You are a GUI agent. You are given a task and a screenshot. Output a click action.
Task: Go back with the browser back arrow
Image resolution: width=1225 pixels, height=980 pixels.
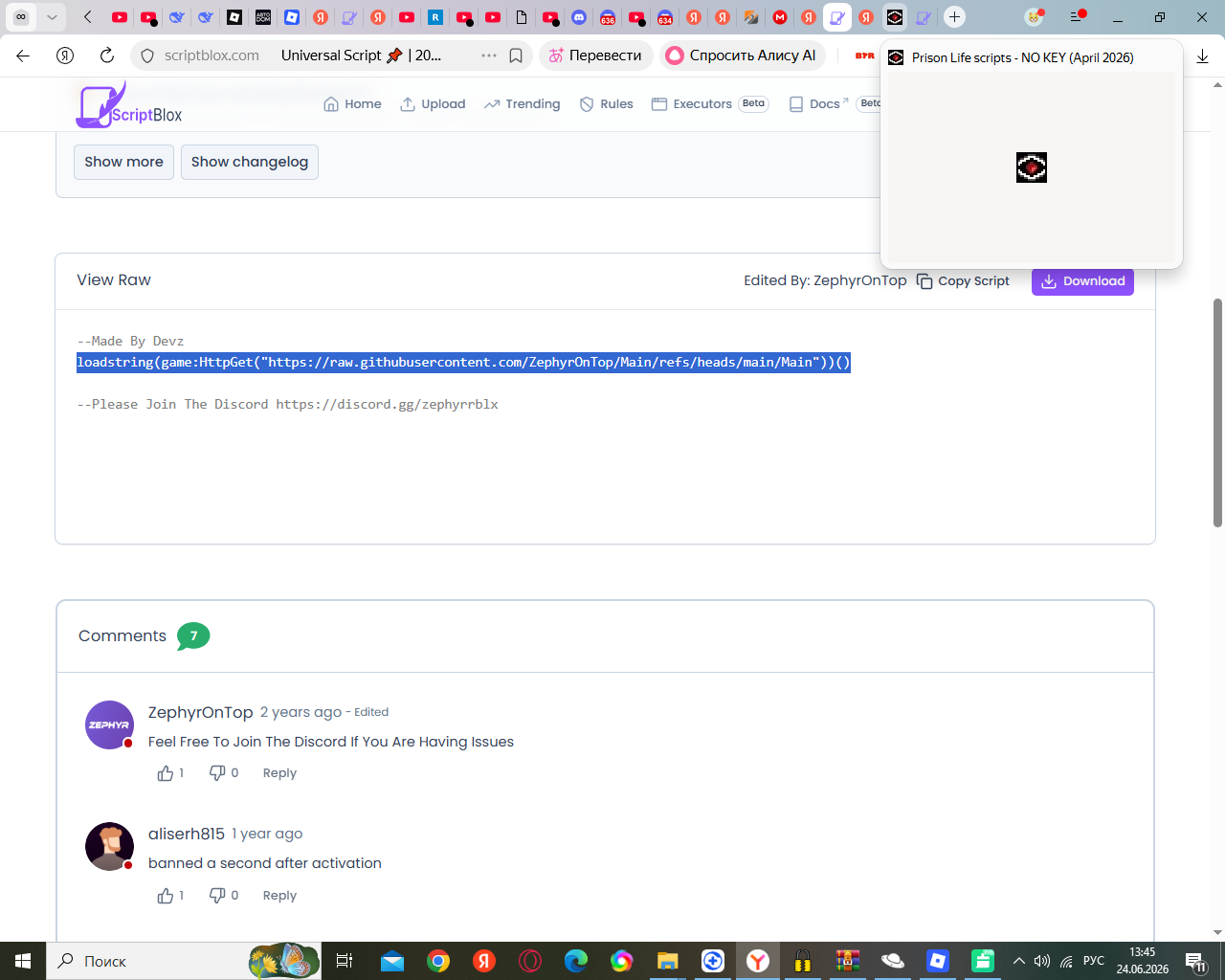[23, 56]
